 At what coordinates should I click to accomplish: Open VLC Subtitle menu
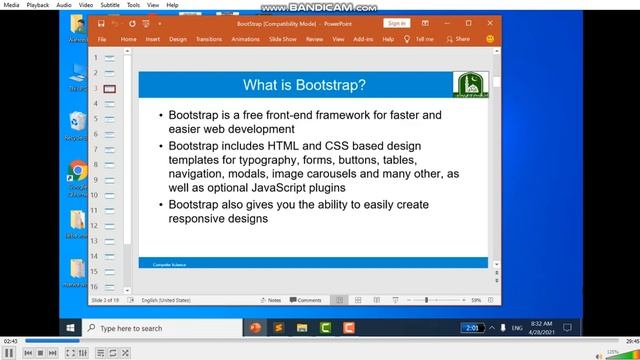pos(110,5)
